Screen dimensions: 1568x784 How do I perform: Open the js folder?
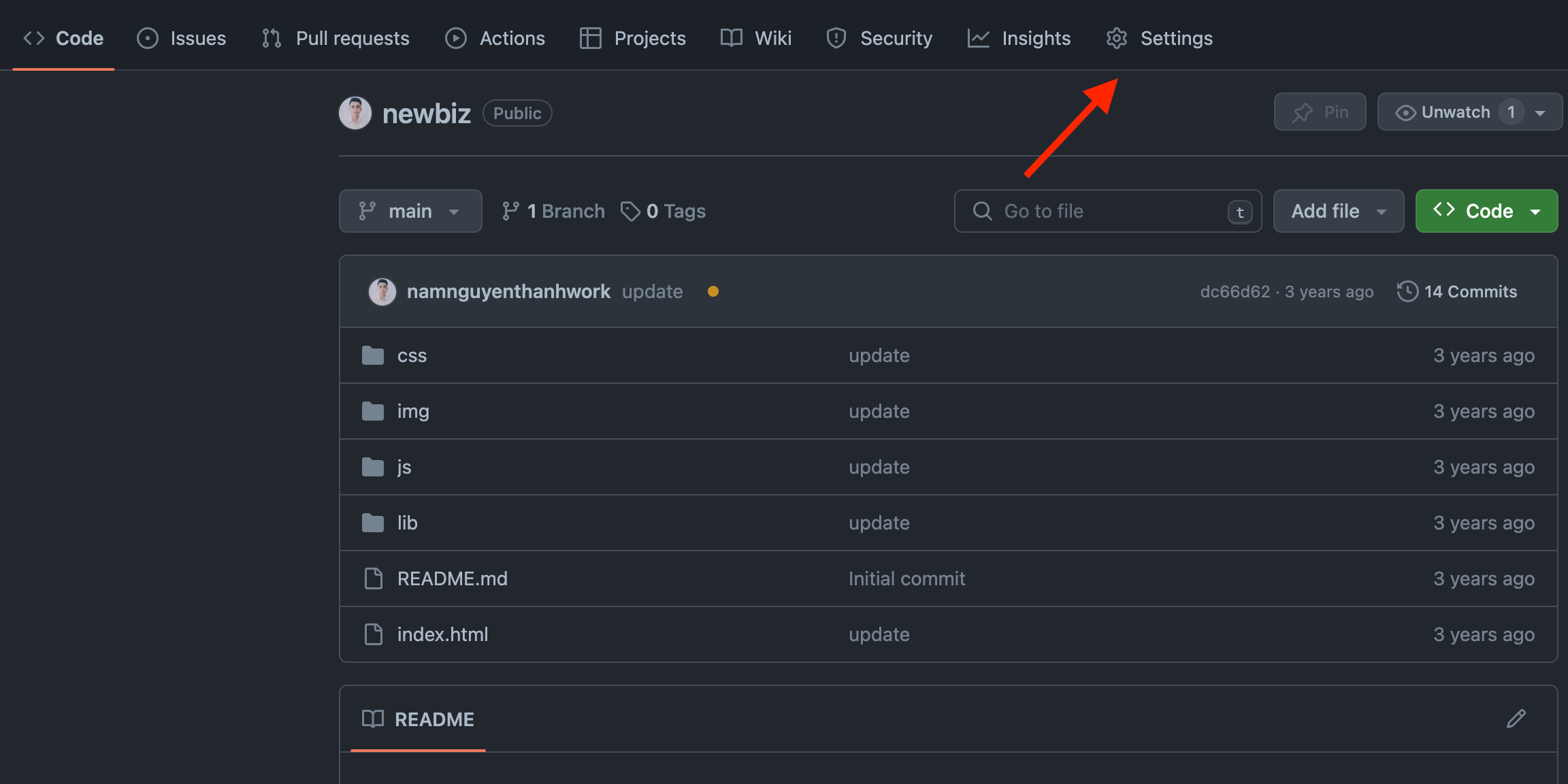coord(404,467)
